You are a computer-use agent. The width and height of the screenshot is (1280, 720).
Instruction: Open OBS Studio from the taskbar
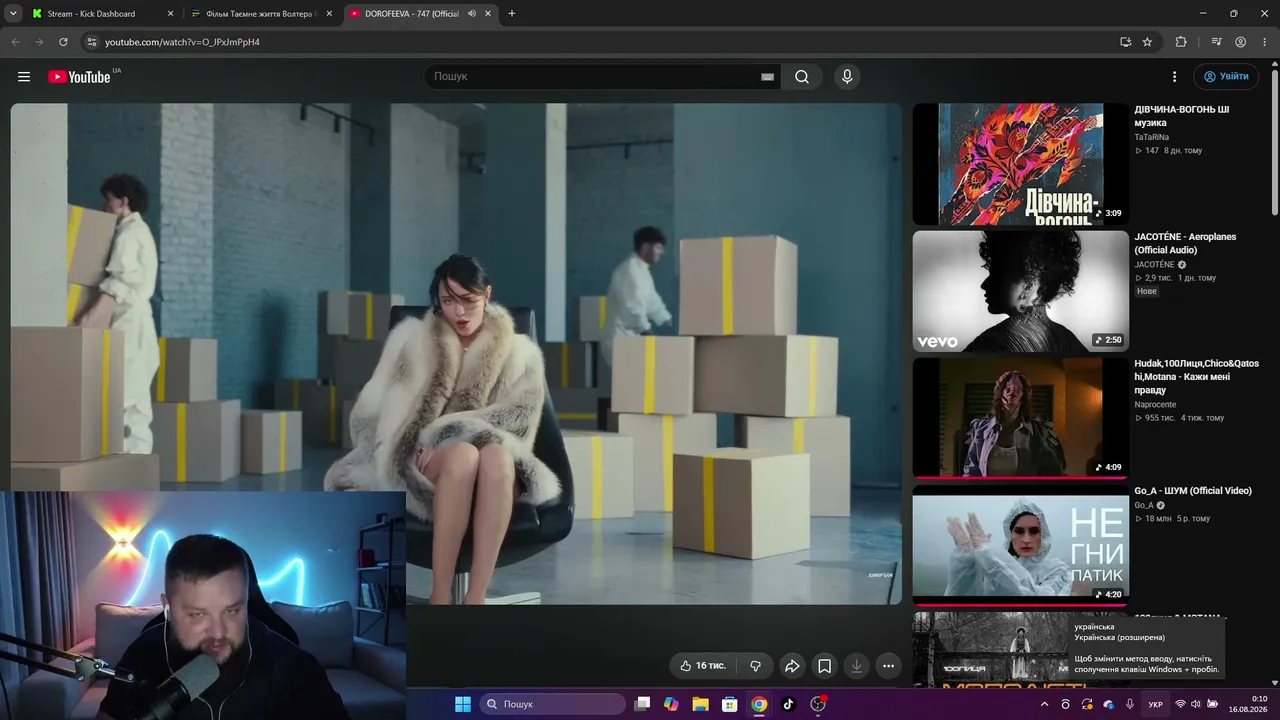click(x=818, y=704)
